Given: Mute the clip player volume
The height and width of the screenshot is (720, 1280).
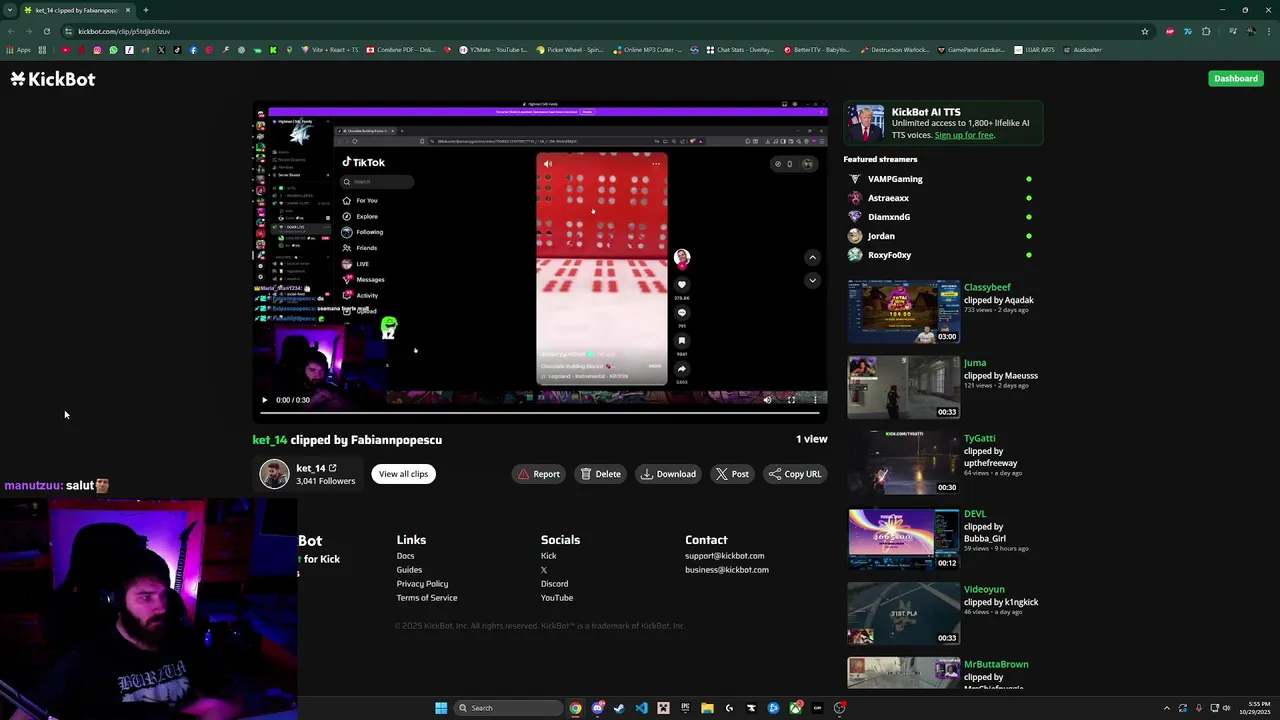Looking at the screenshot, I should point(767,400).
